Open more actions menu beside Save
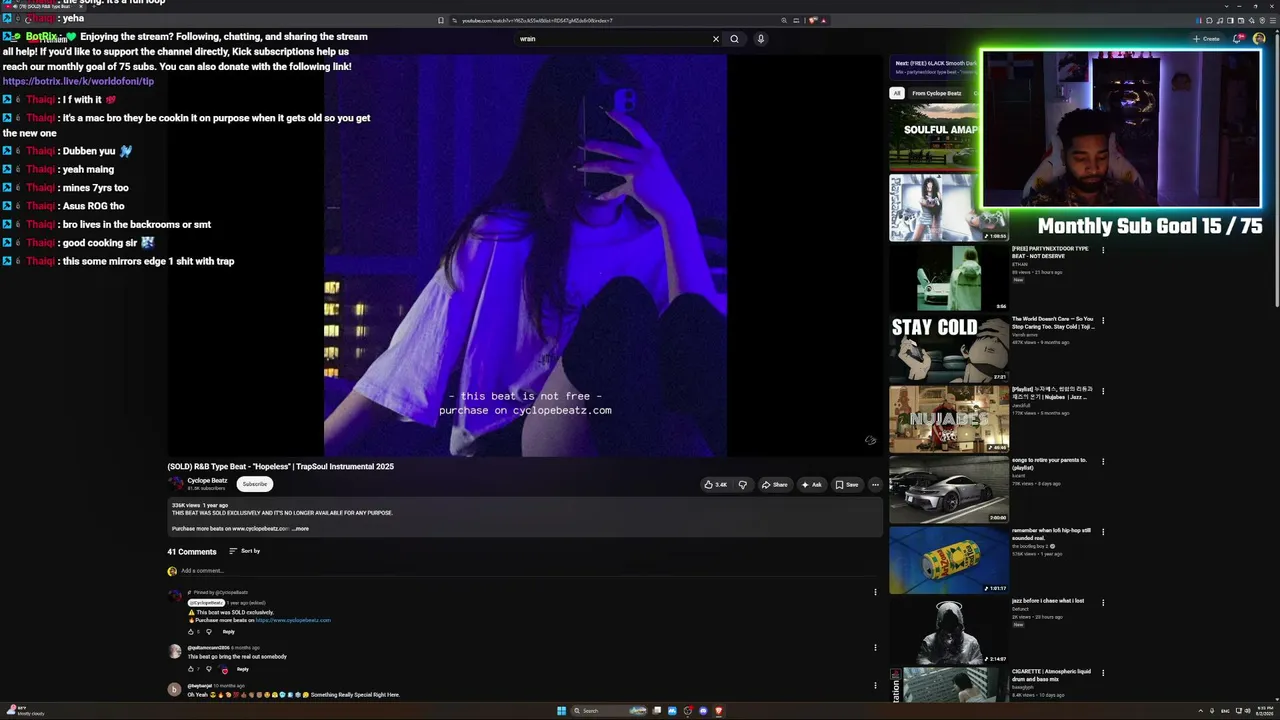1280x720 pixels. click(875, 485)
